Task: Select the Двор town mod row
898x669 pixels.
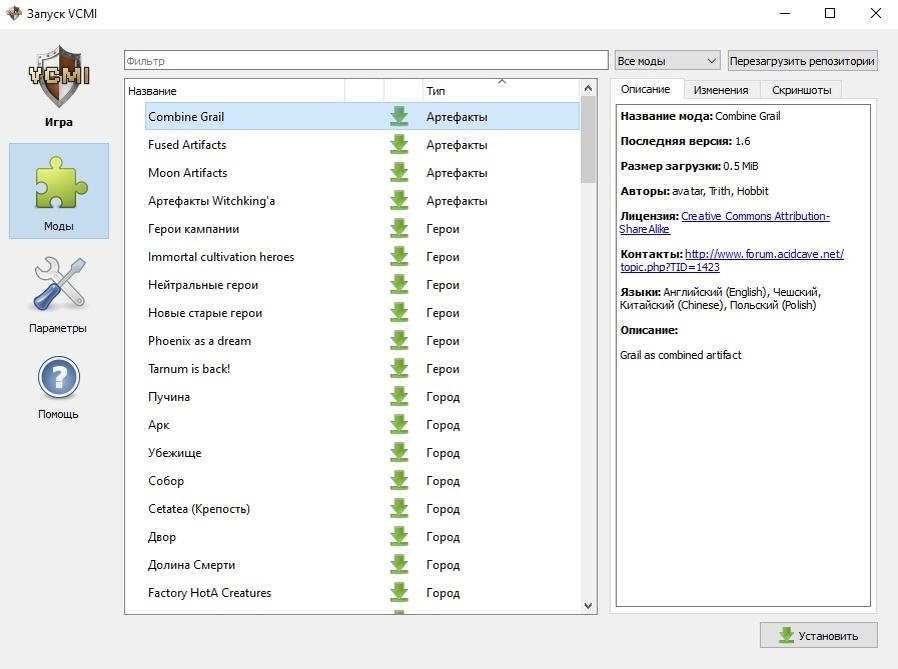Action: tap(363, 537)
